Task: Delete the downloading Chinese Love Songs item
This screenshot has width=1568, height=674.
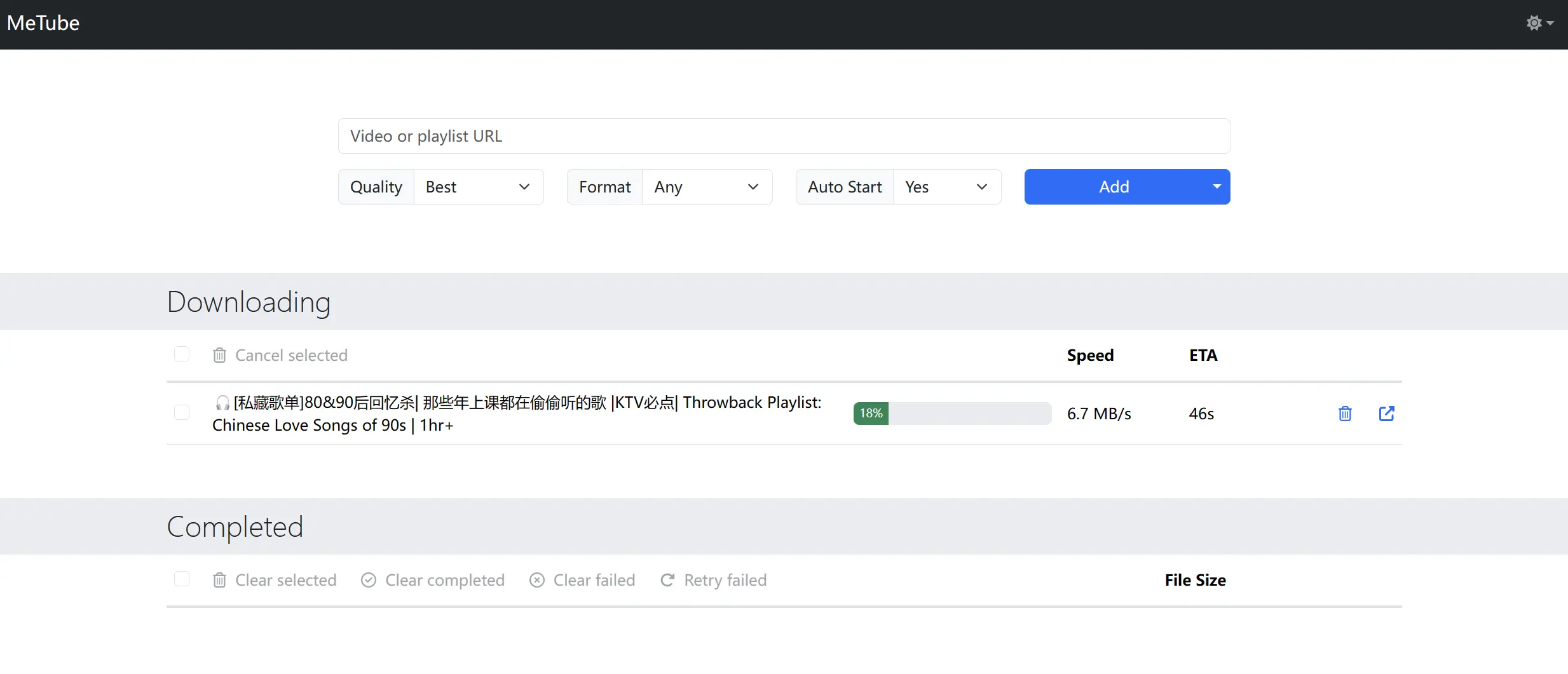Action: (x=1345, y=414)
